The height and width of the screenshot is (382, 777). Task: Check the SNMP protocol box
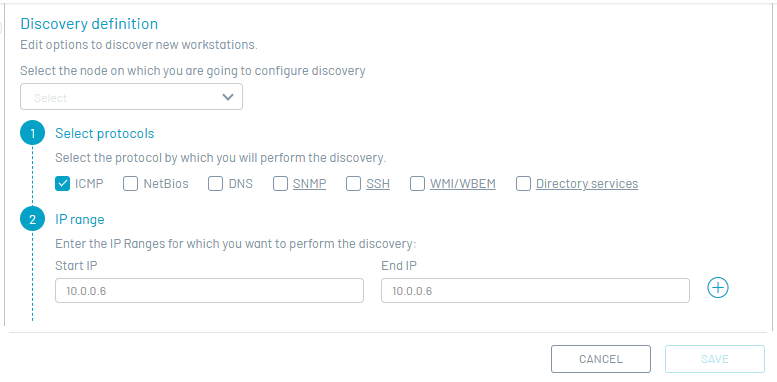(x=280, y=184)
